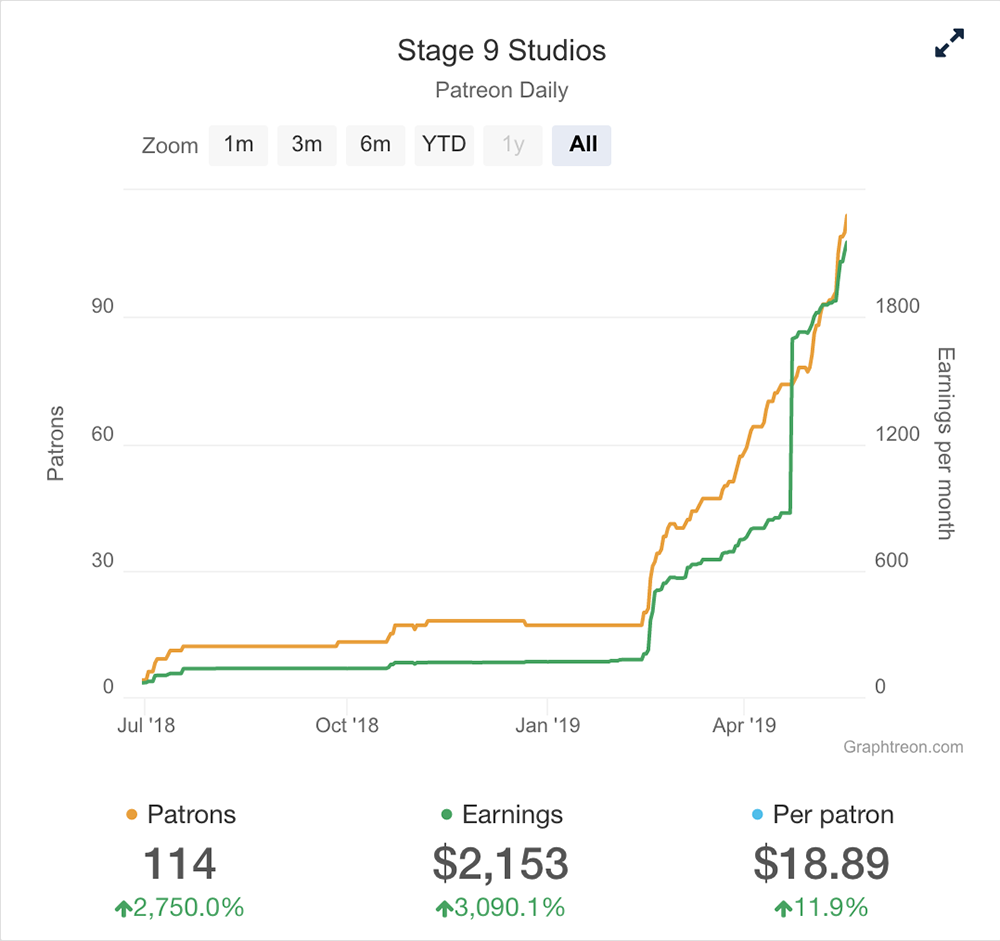
Task: Click the Stage 9 Studios chart title
Action: [501, 50]
